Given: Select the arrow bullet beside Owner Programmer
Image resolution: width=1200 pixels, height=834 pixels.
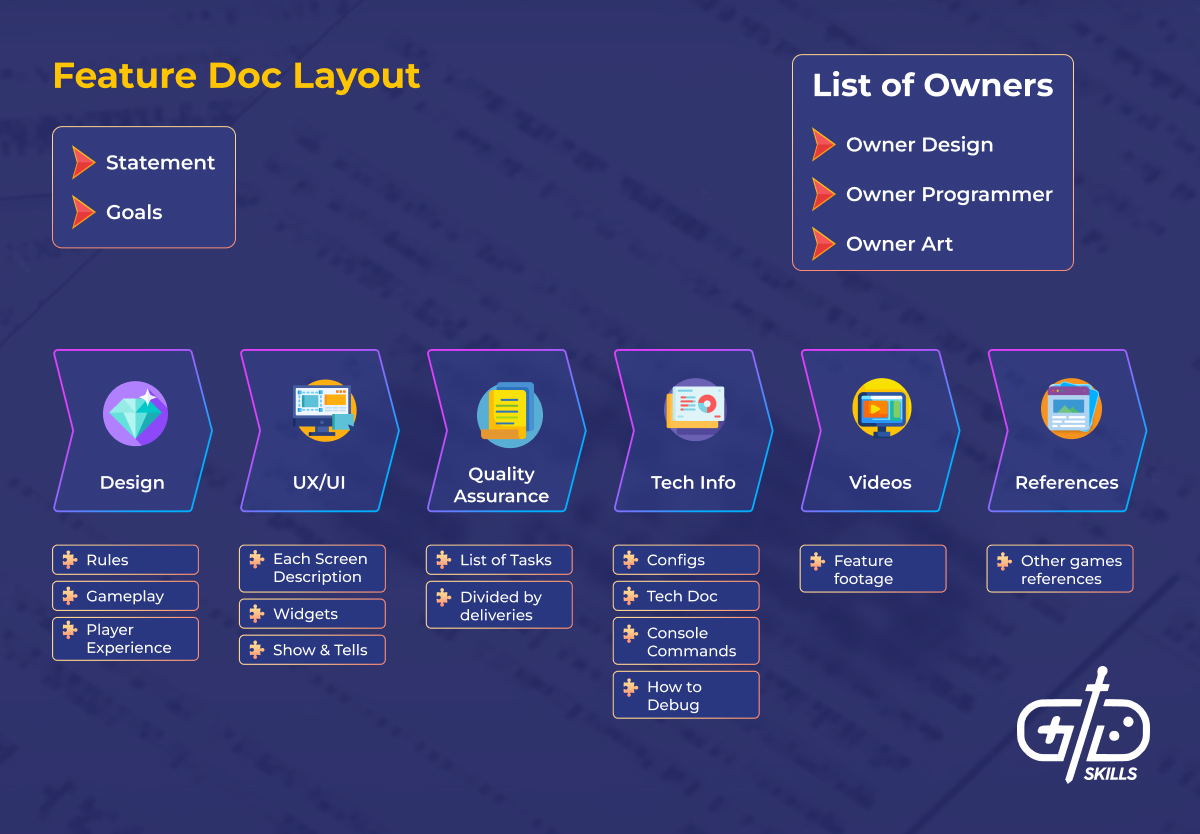Looking at the screenshot, I should tap(823, 194).
